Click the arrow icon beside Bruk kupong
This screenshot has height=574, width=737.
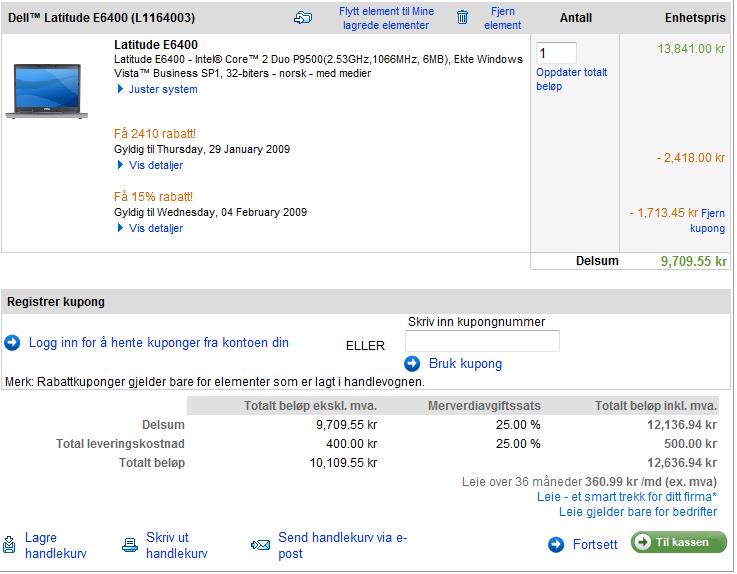point(412,363)
